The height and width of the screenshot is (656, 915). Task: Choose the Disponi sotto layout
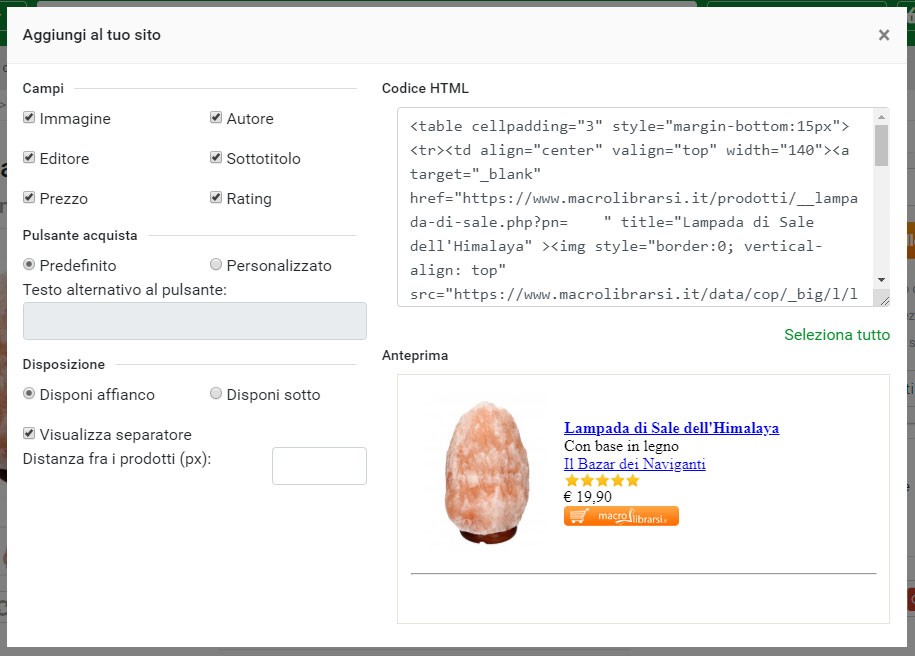coord(216,394)
